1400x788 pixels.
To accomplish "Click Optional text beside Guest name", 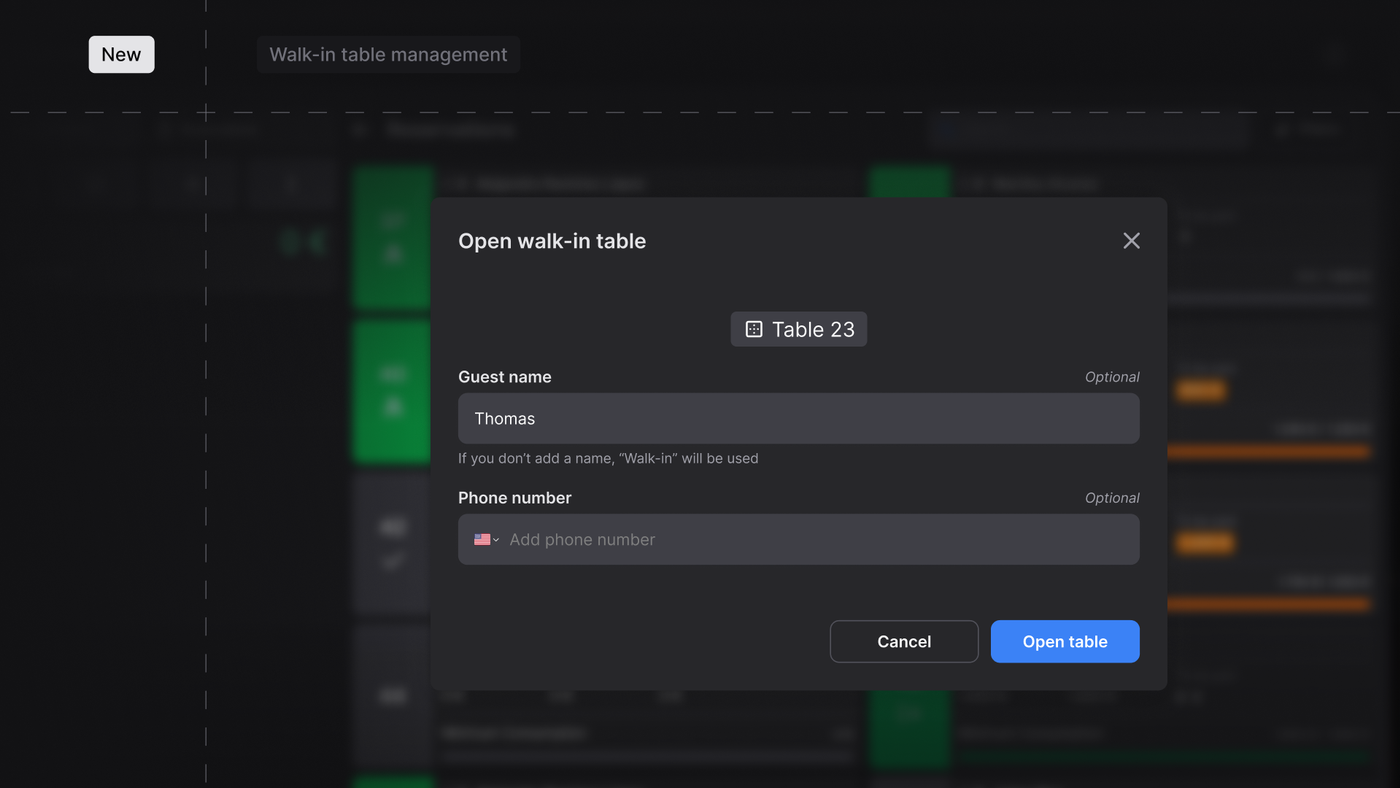I will 1112,377.
